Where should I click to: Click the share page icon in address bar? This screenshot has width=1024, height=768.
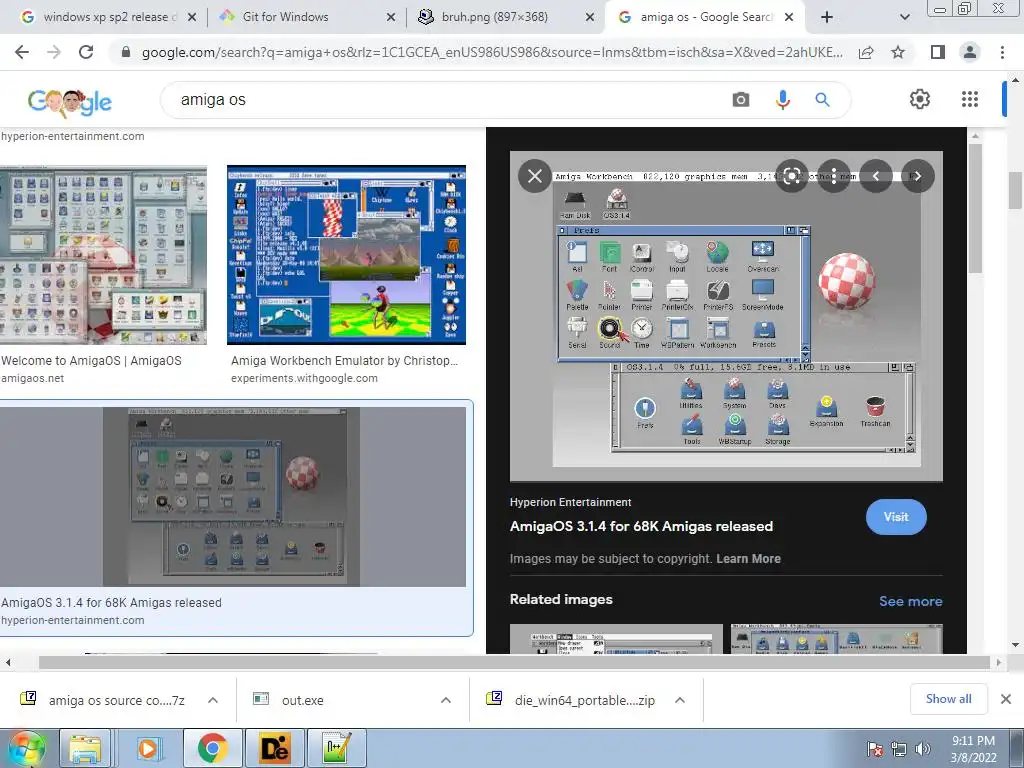866,52
